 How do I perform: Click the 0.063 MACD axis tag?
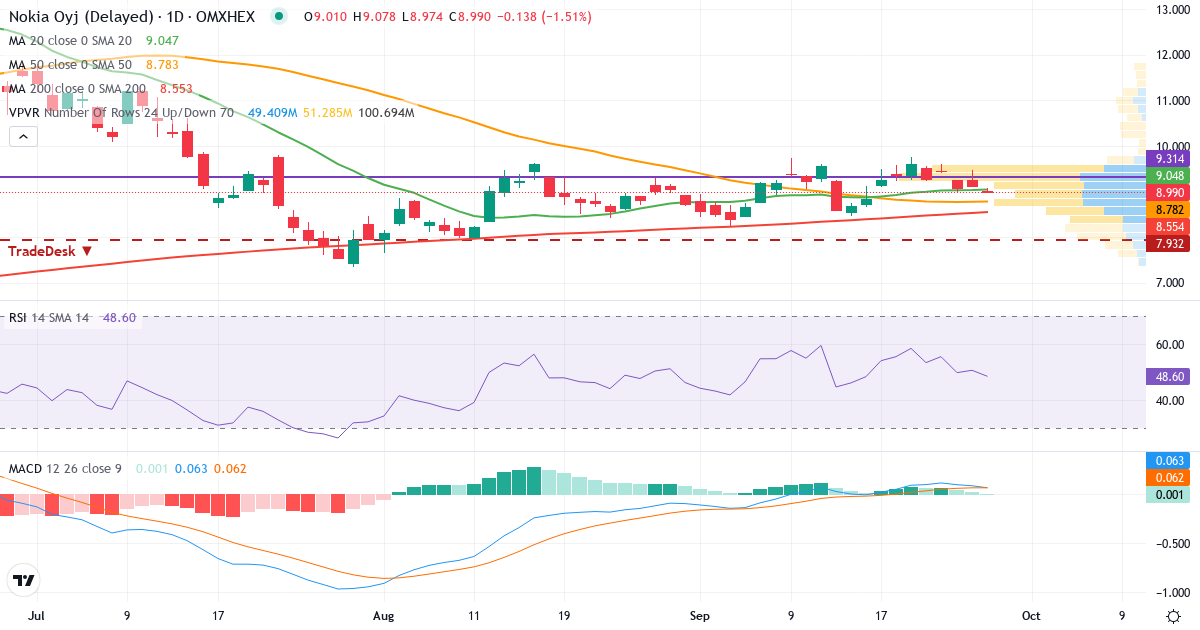tap(1169, 460)
